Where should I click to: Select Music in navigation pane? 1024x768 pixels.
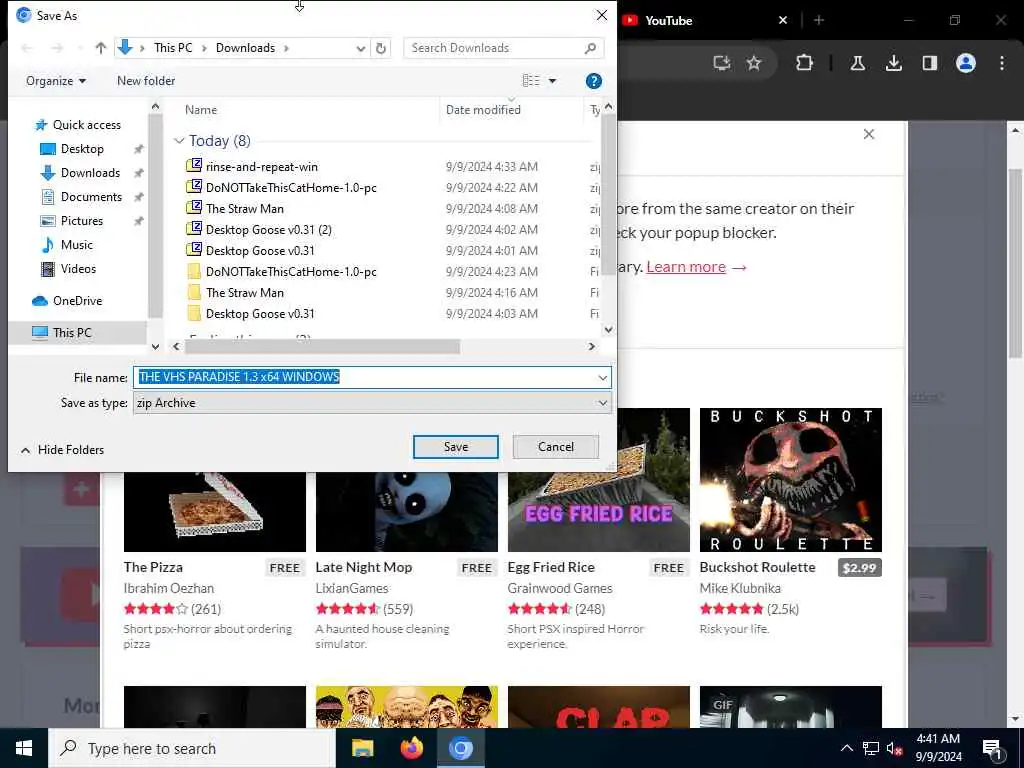click(x=76, y=245)
